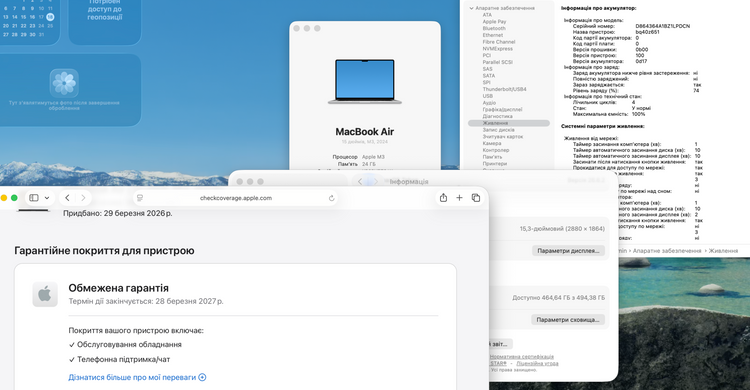Click date 18 in the calendar widget
The image size is (750, 390).
click(50, 17)
